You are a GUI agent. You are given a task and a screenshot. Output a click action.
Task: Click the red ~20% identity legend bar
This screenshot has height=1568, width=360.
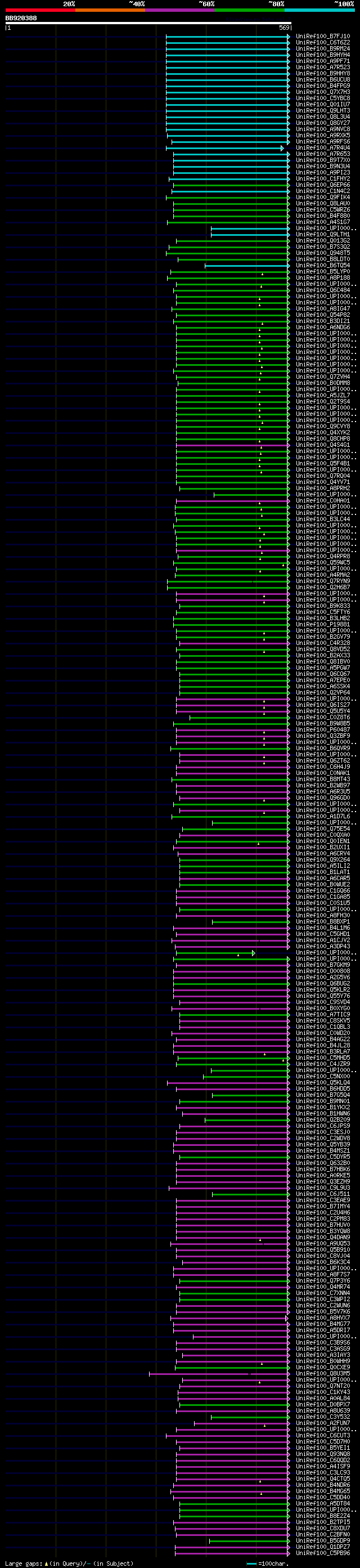40,10
